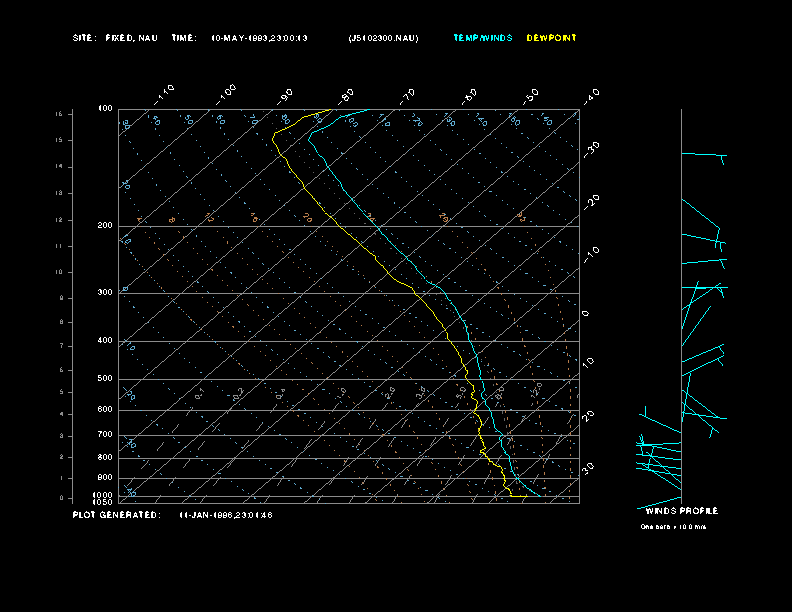Click the topmost wind barb in winds profile

point(703,155)
